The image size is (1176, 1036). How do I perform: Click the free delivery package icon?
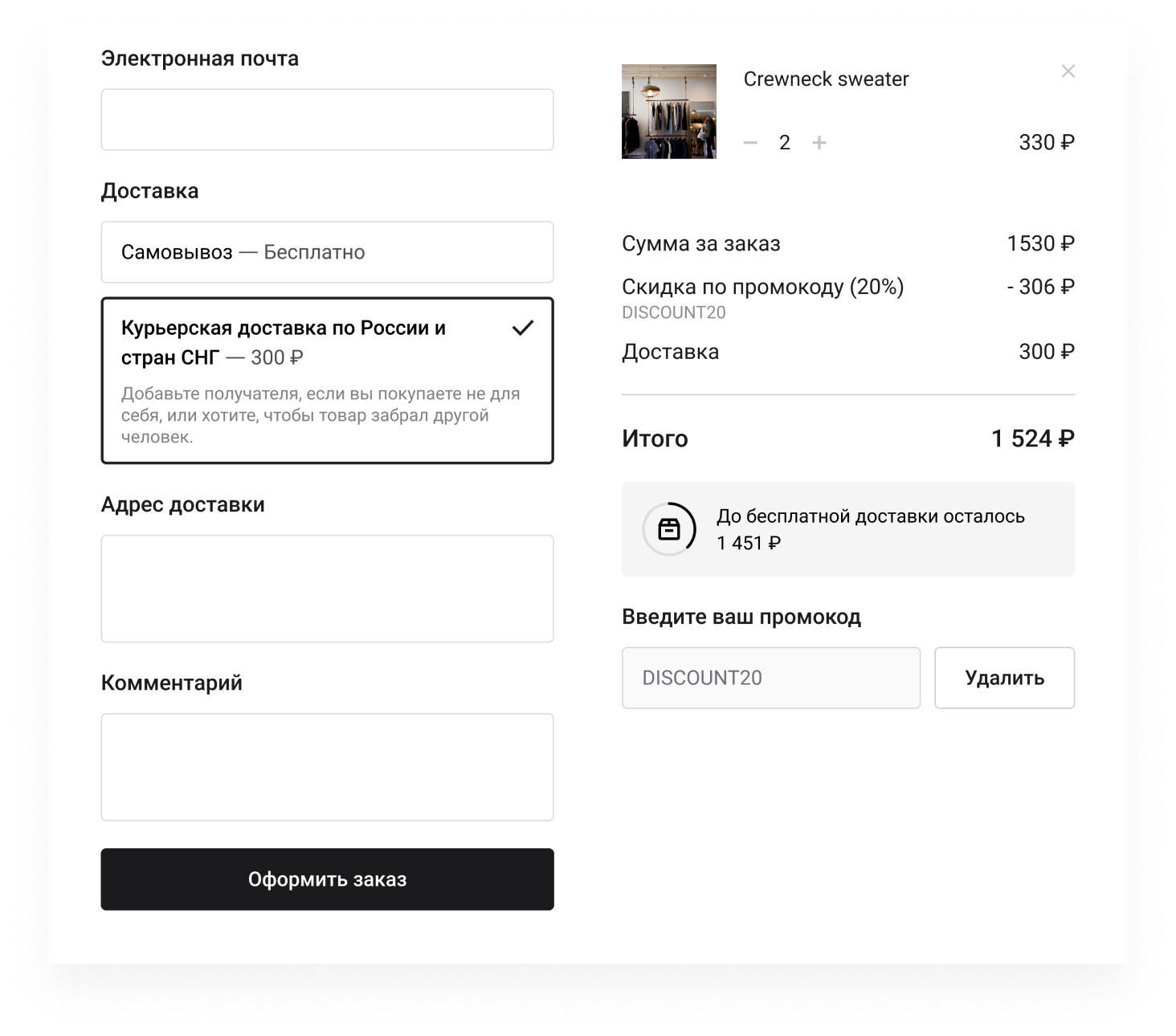coord(670,528)
